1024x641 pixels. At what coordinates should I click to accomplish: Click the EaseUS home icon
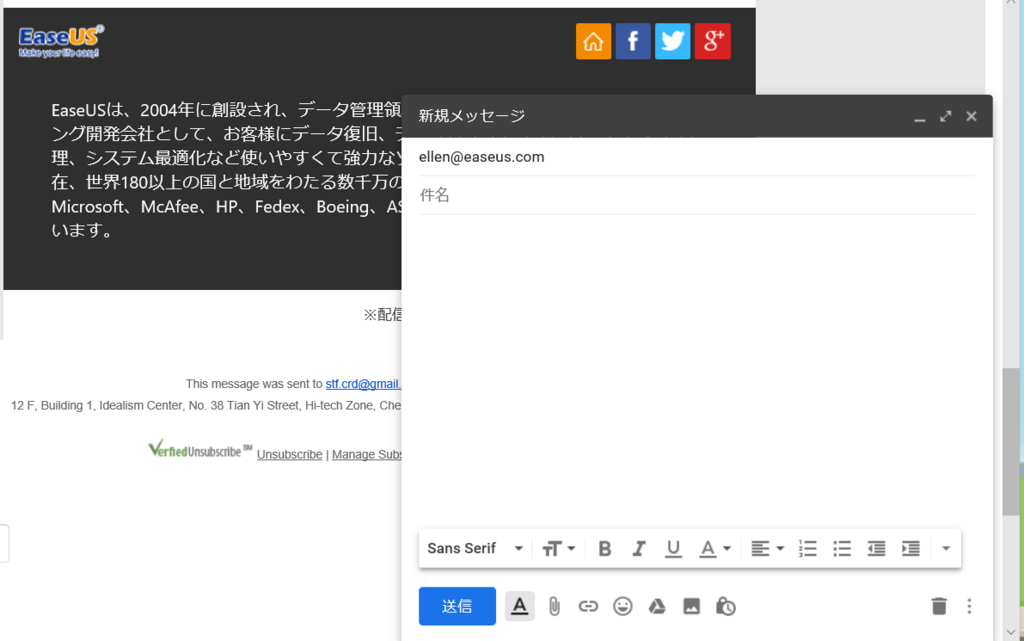[593, 41]
